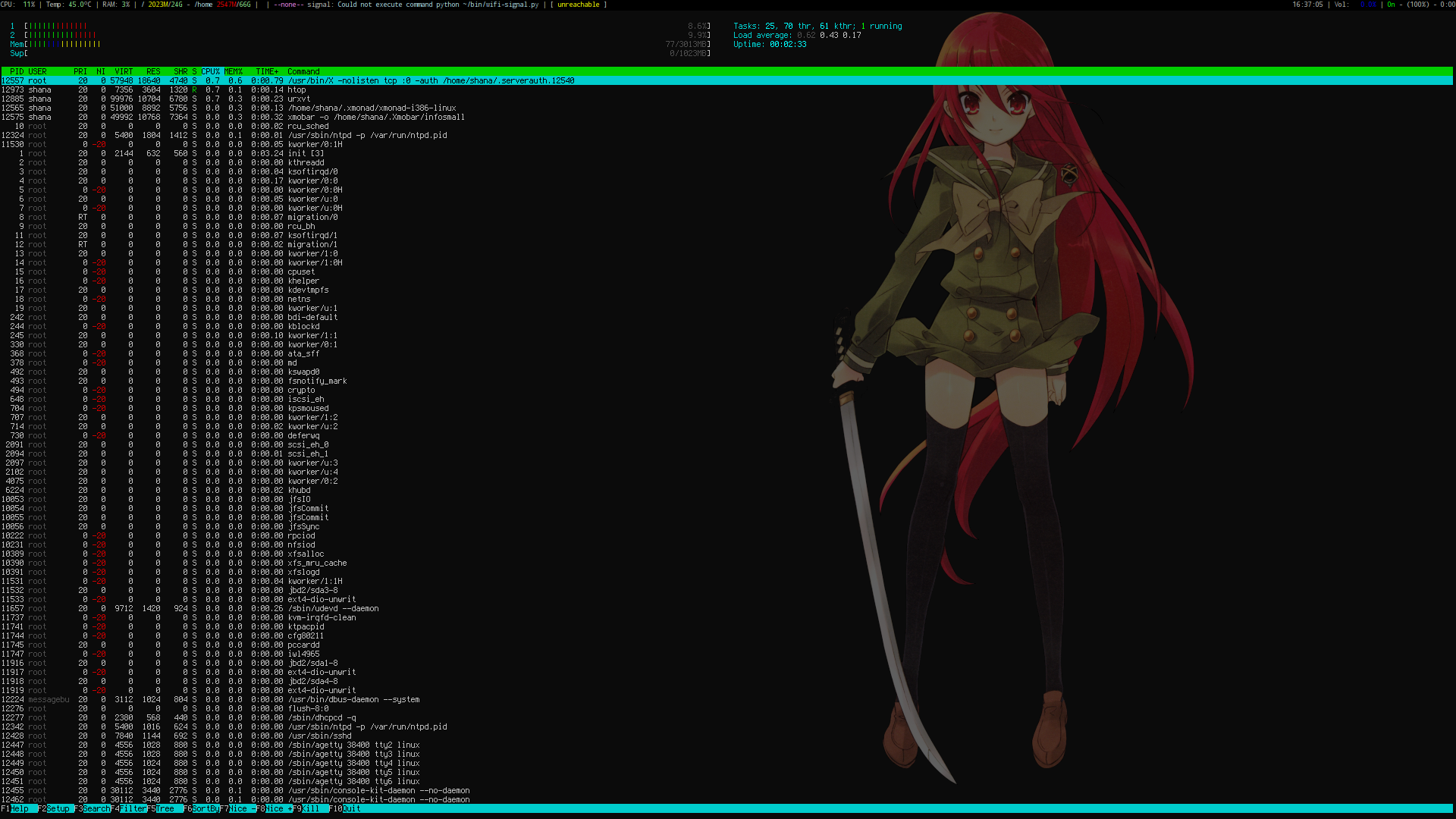The image size is (1456, 819).
Task: Choose Kill in the function bar
Action: pyautogui.click(x=310, y=808)
